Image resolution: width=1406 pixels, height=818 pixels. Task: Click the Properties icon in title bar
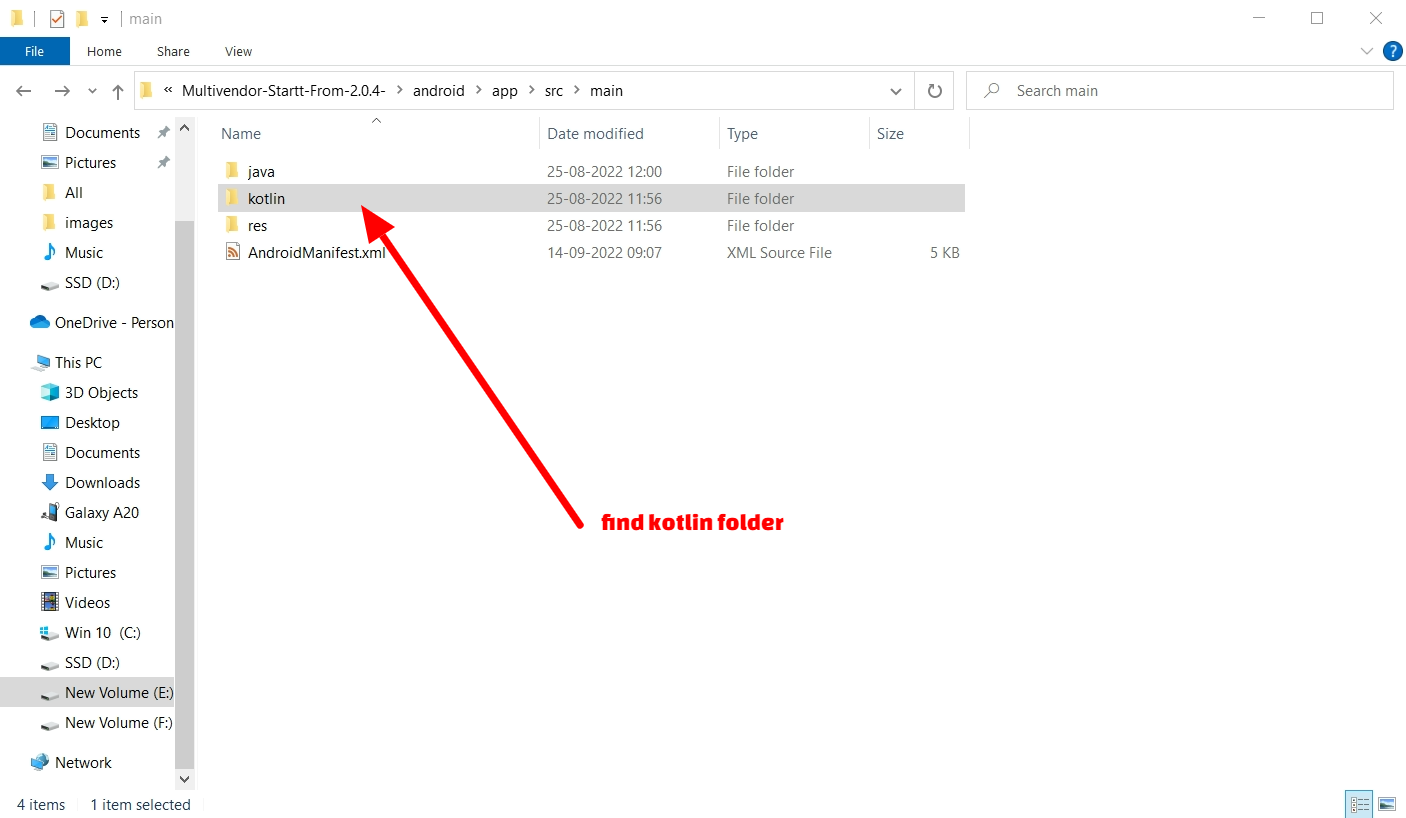(57, 18)
